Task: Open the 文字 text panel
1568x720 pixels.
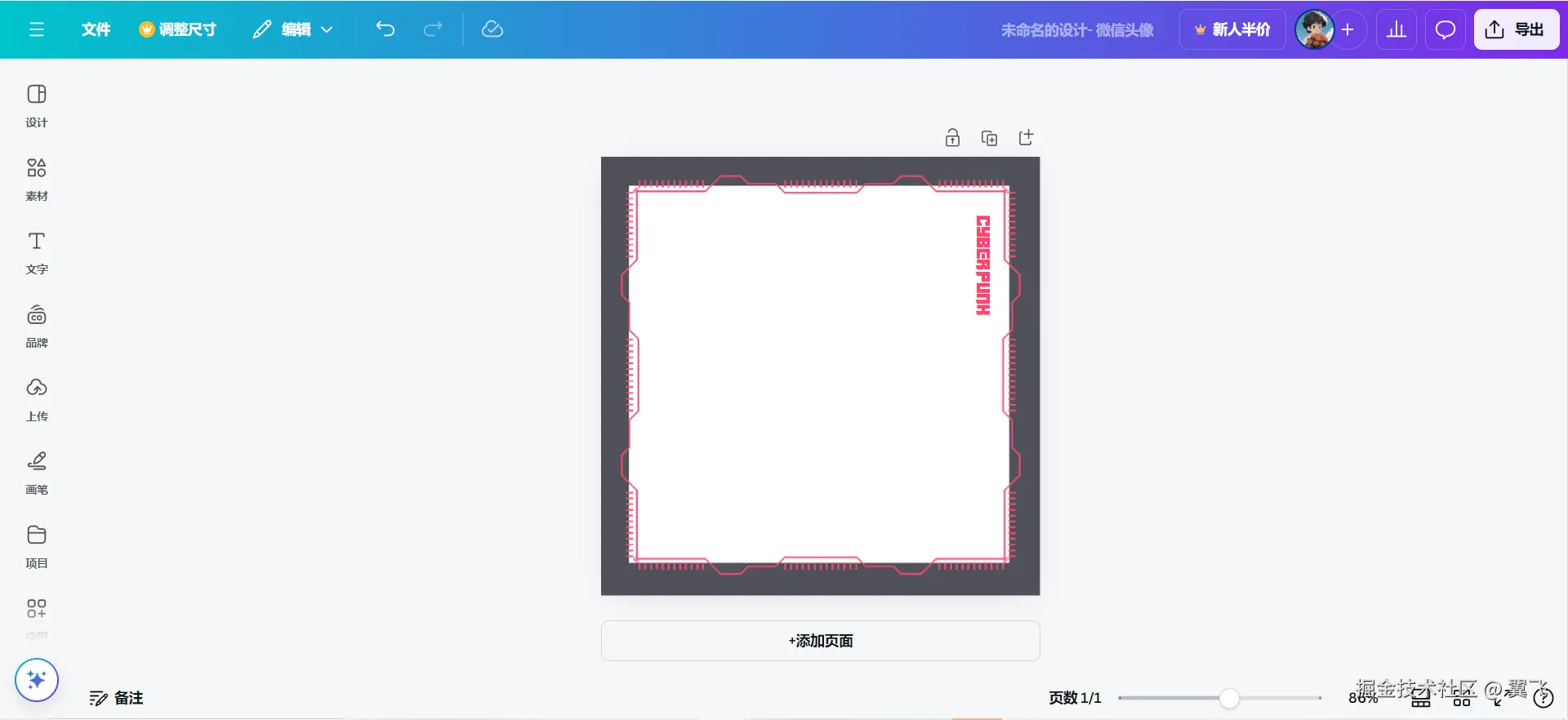Action: click(x=37, y=253)
